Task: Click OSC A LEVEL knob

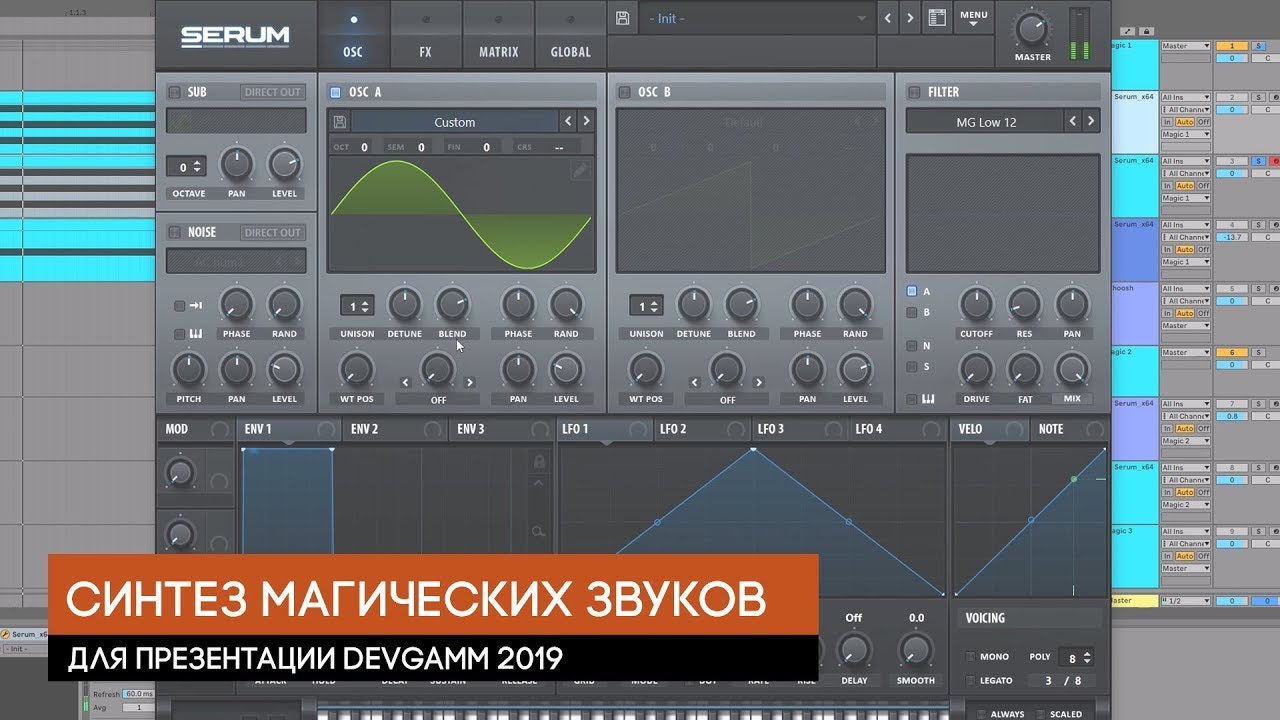Action: 566,369
